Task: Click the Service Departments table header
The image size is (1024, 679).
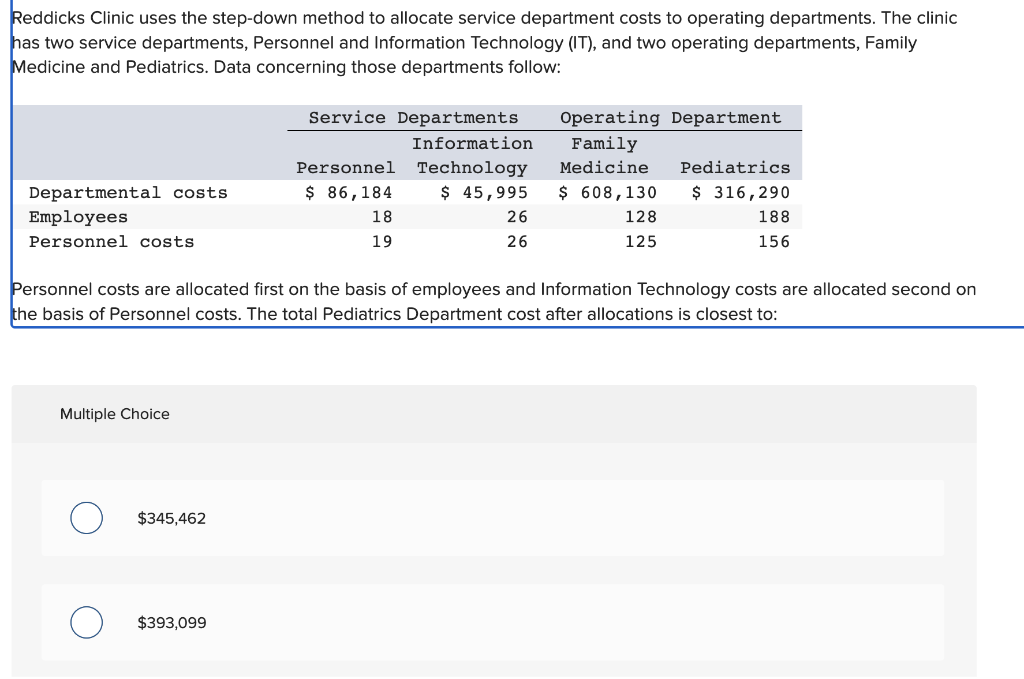Action: coord(413,118)
